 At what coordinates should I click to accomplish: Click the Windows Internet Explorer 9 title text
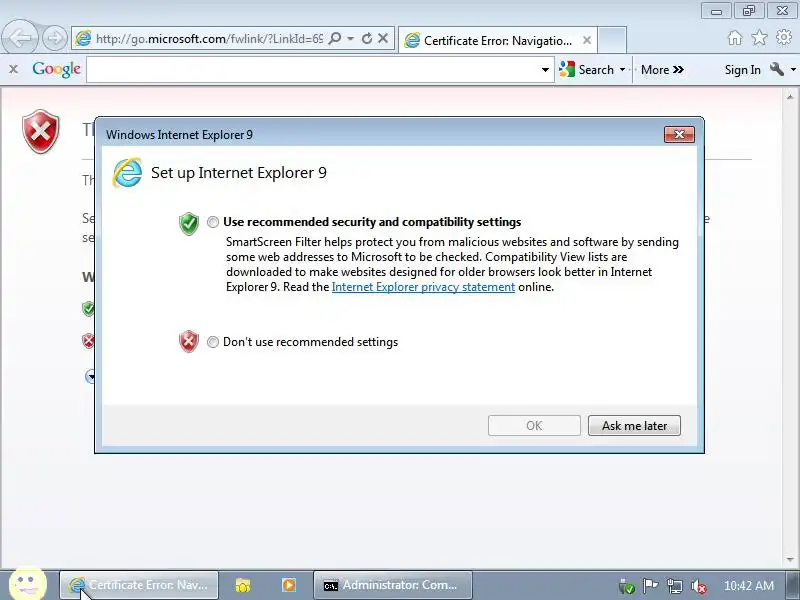pyautogui.click(x=179, y=135)
